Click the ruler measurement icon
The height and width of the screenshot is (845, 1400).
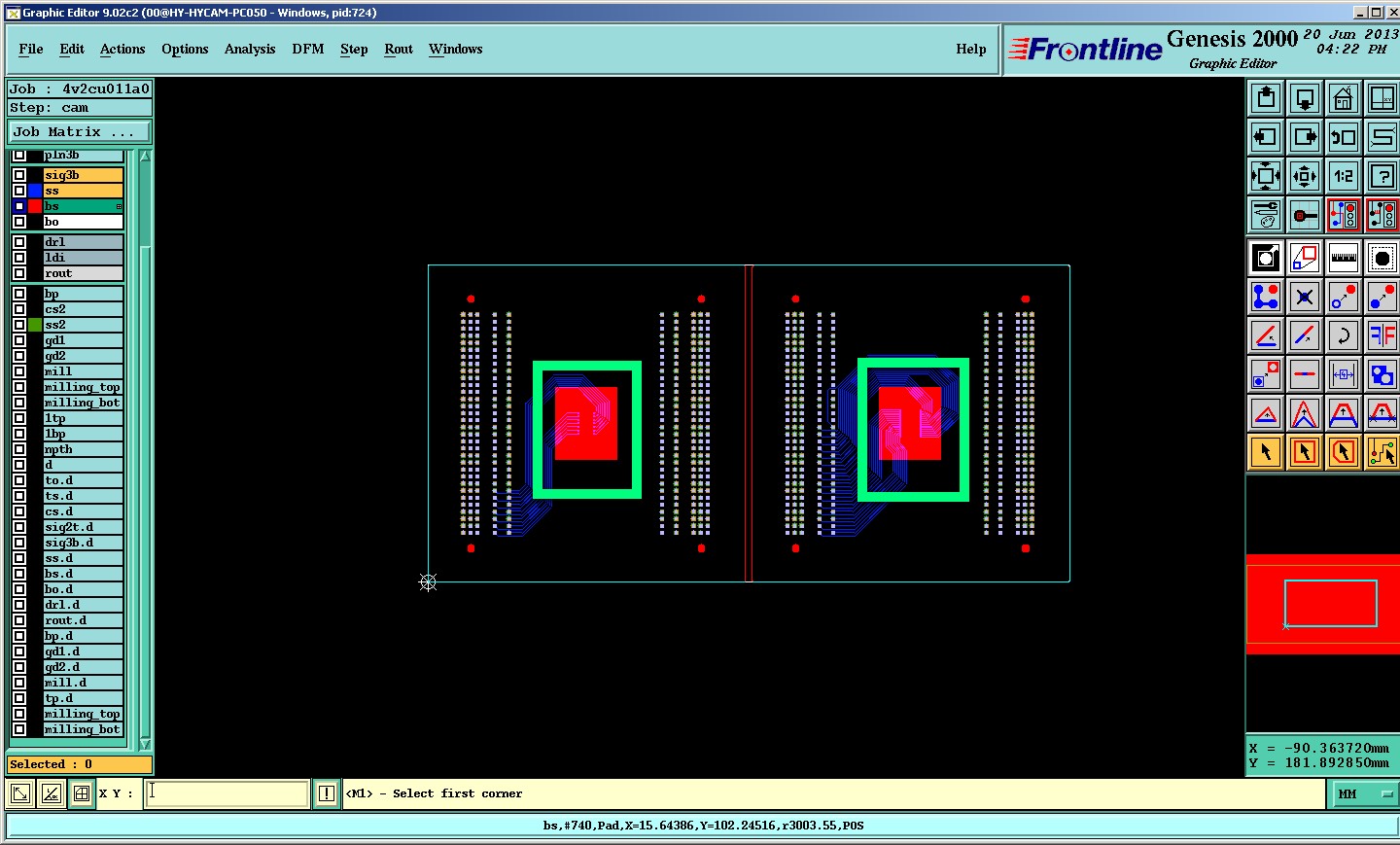pos(1344,258)
